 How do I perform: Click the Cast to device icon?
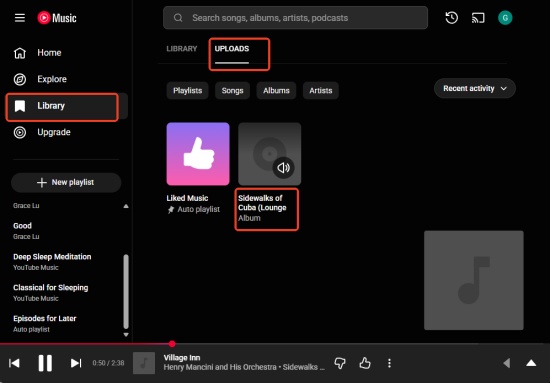point(478,18)
